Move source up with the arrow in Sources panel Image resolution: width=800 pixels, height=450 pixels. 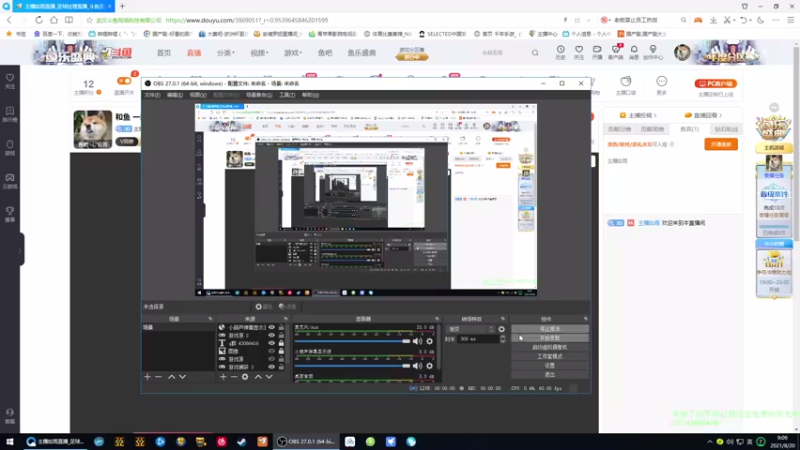tap(258, 377)
